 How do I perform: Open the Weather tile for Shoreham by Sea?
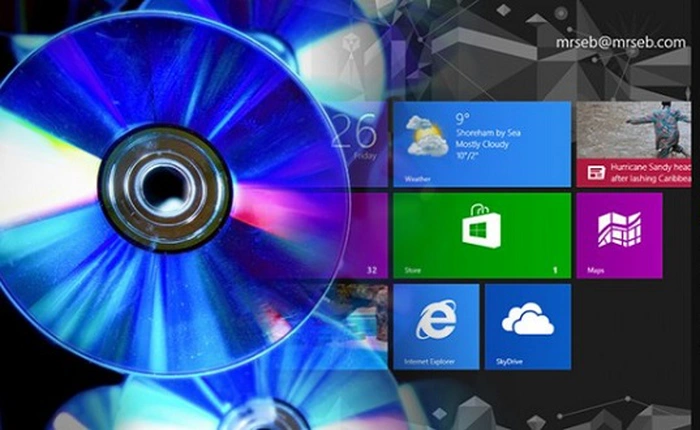[482, 144]
